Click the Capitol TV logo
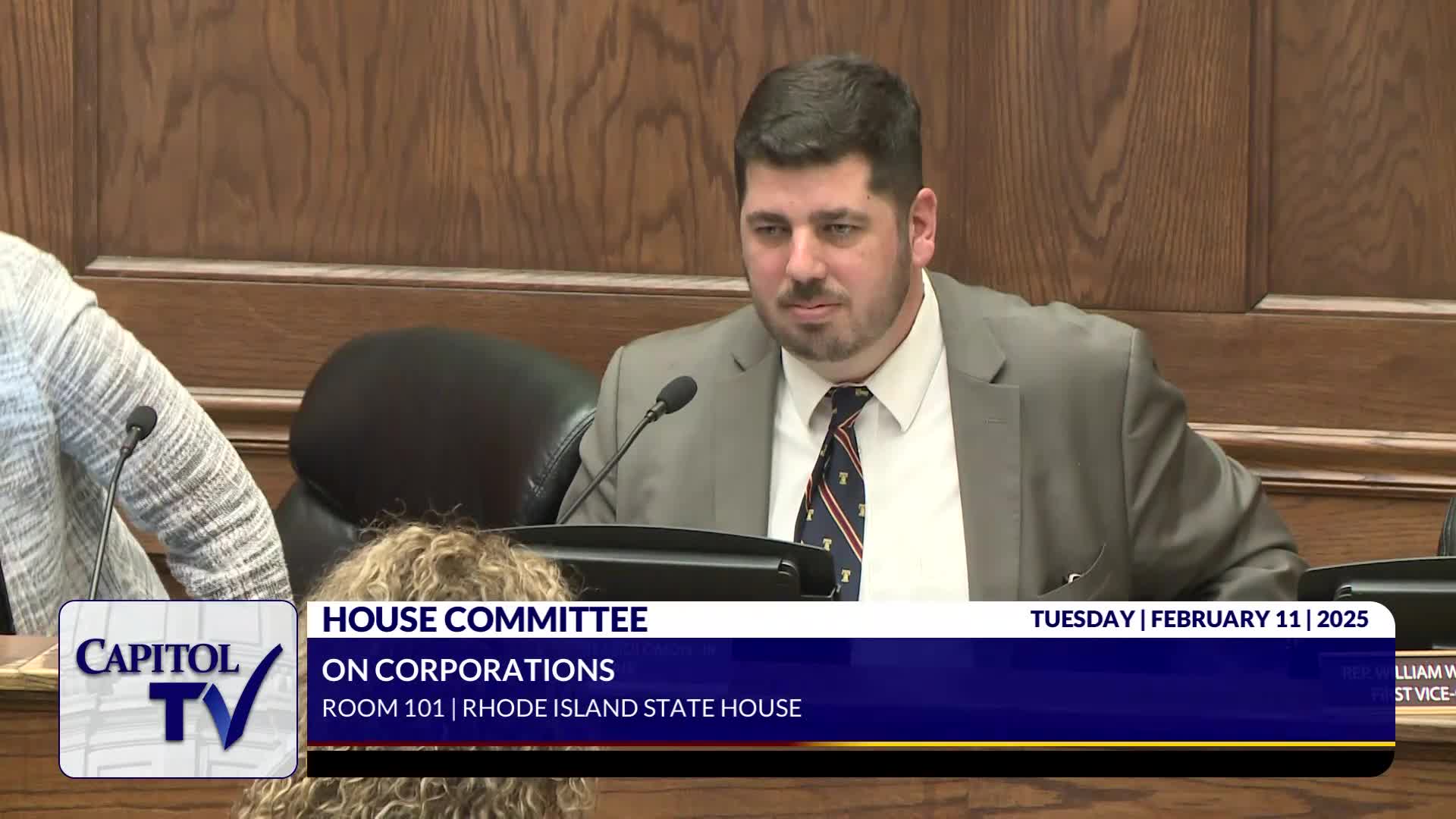 click(178, 689)
